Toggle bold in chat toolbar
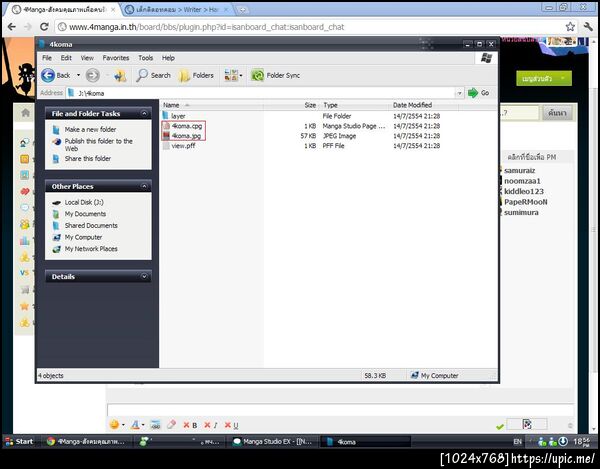This screenshot has height=469, width=600. coord(190,425)
